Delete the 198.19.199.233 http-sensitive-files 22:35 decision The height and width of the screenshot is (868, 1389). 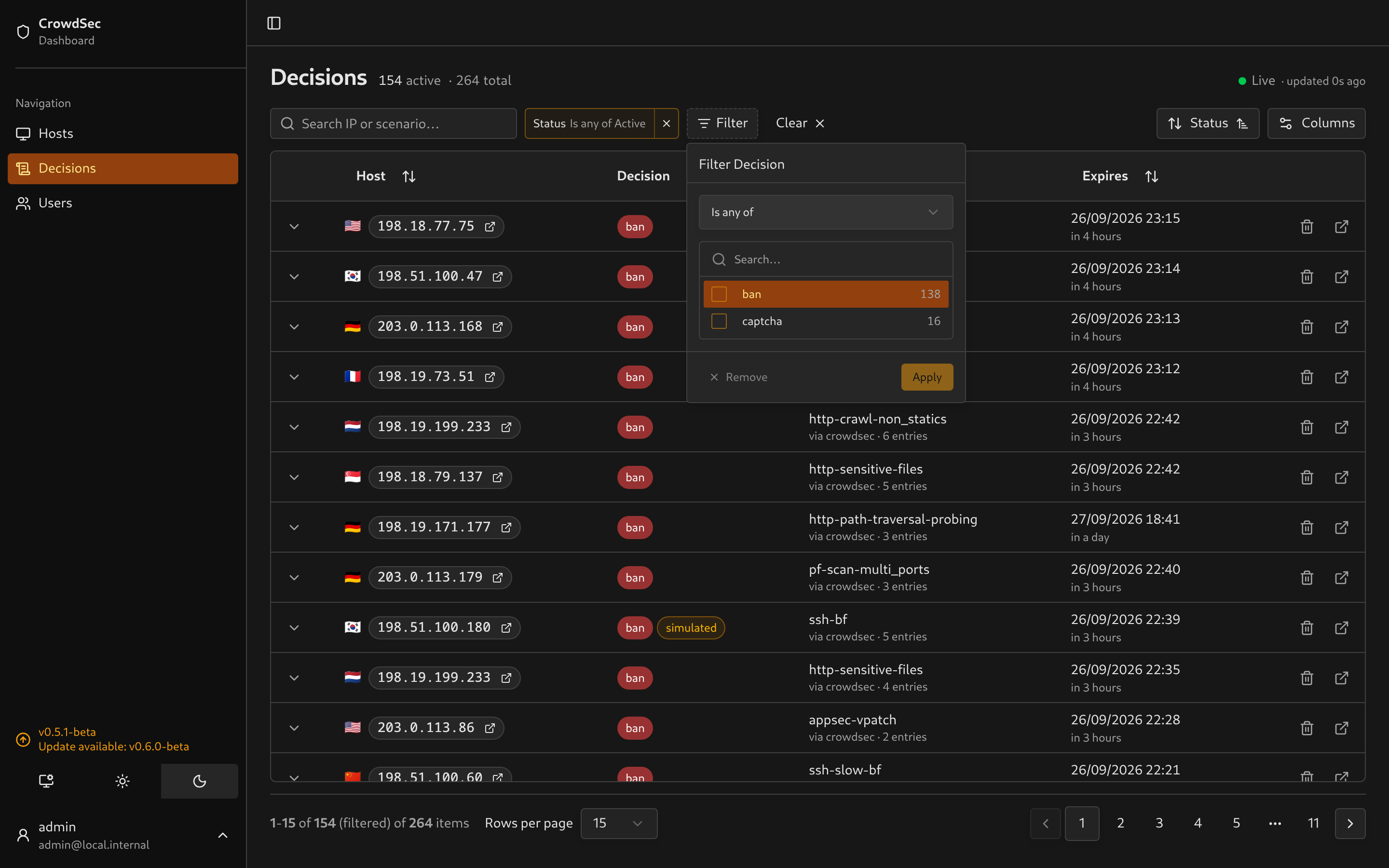[1307, 678]
